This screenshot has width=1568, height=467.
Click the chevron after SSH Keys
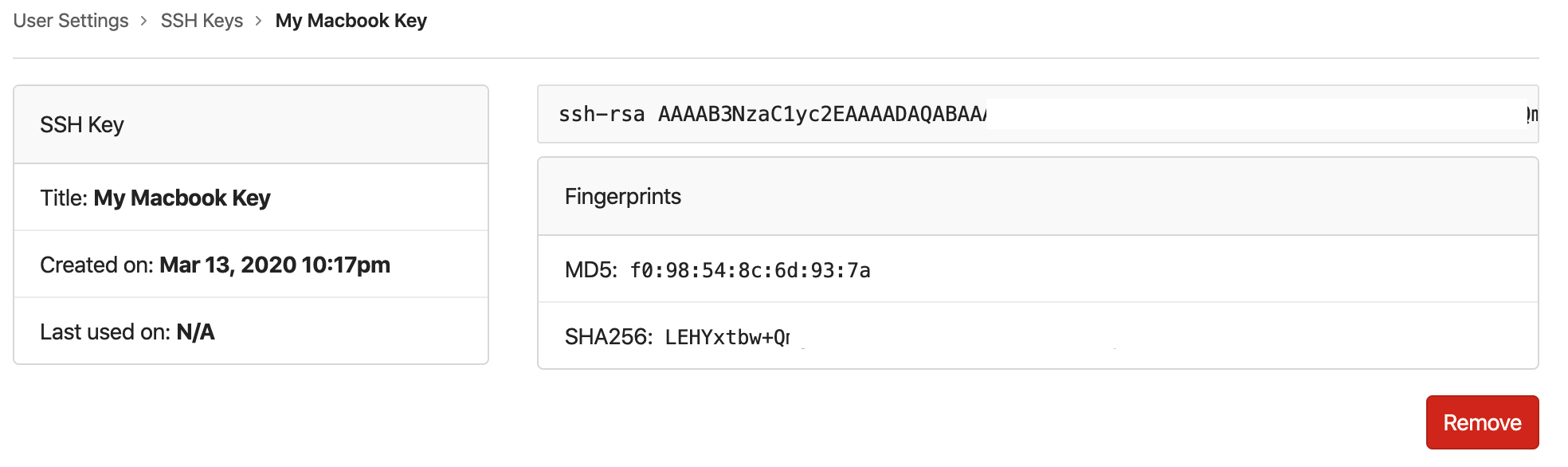coord(259,21)
